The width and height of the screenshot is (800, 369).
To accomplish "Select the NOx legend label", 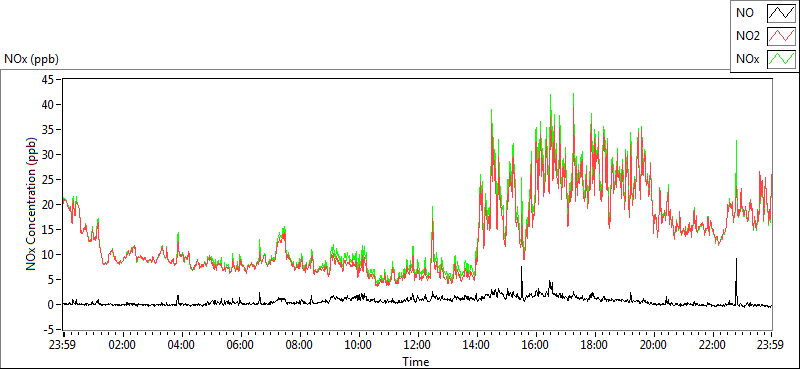I will coord(747,59).
